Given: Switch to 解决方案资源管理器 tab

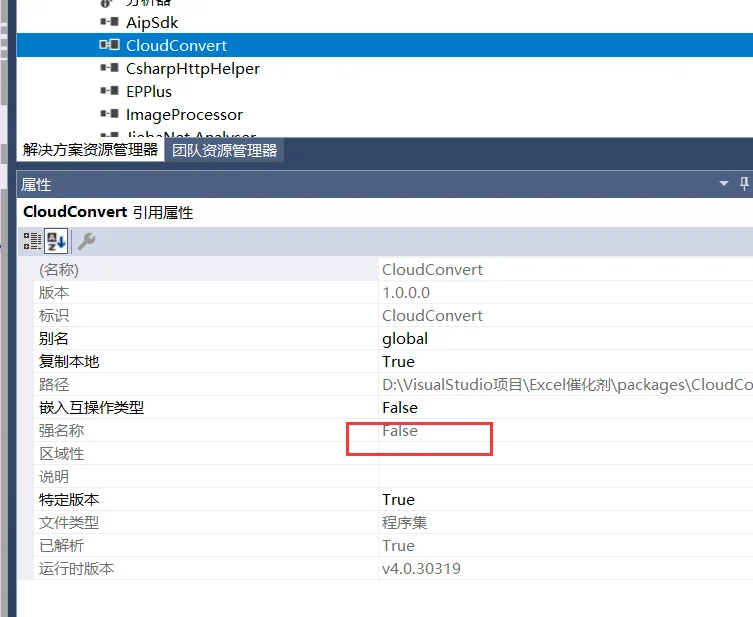Looking at the screenshot, I should (90, 150).
